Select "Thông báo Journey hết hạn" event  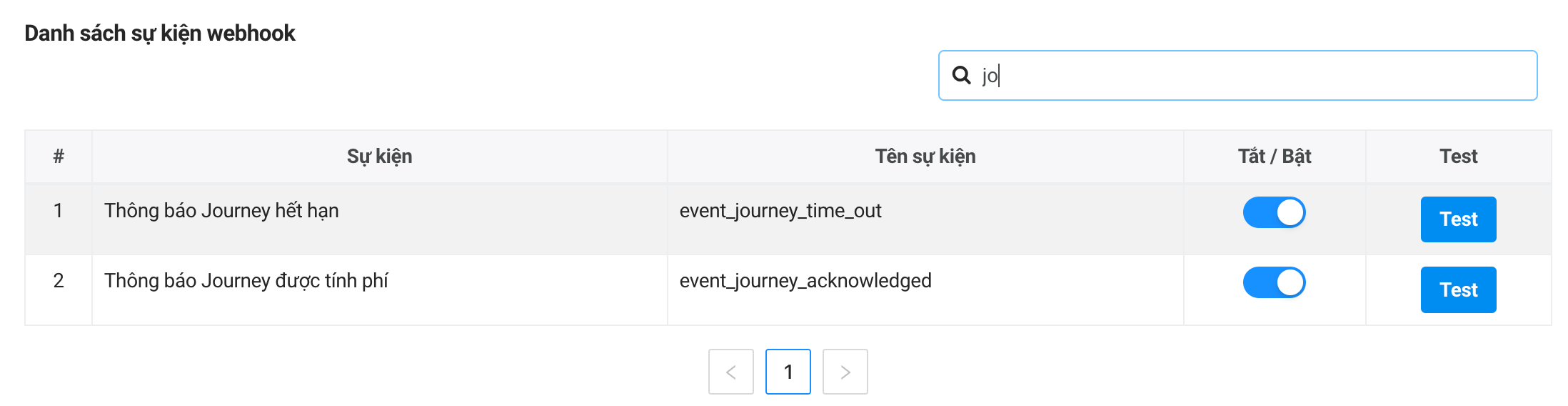click(221, 211)
